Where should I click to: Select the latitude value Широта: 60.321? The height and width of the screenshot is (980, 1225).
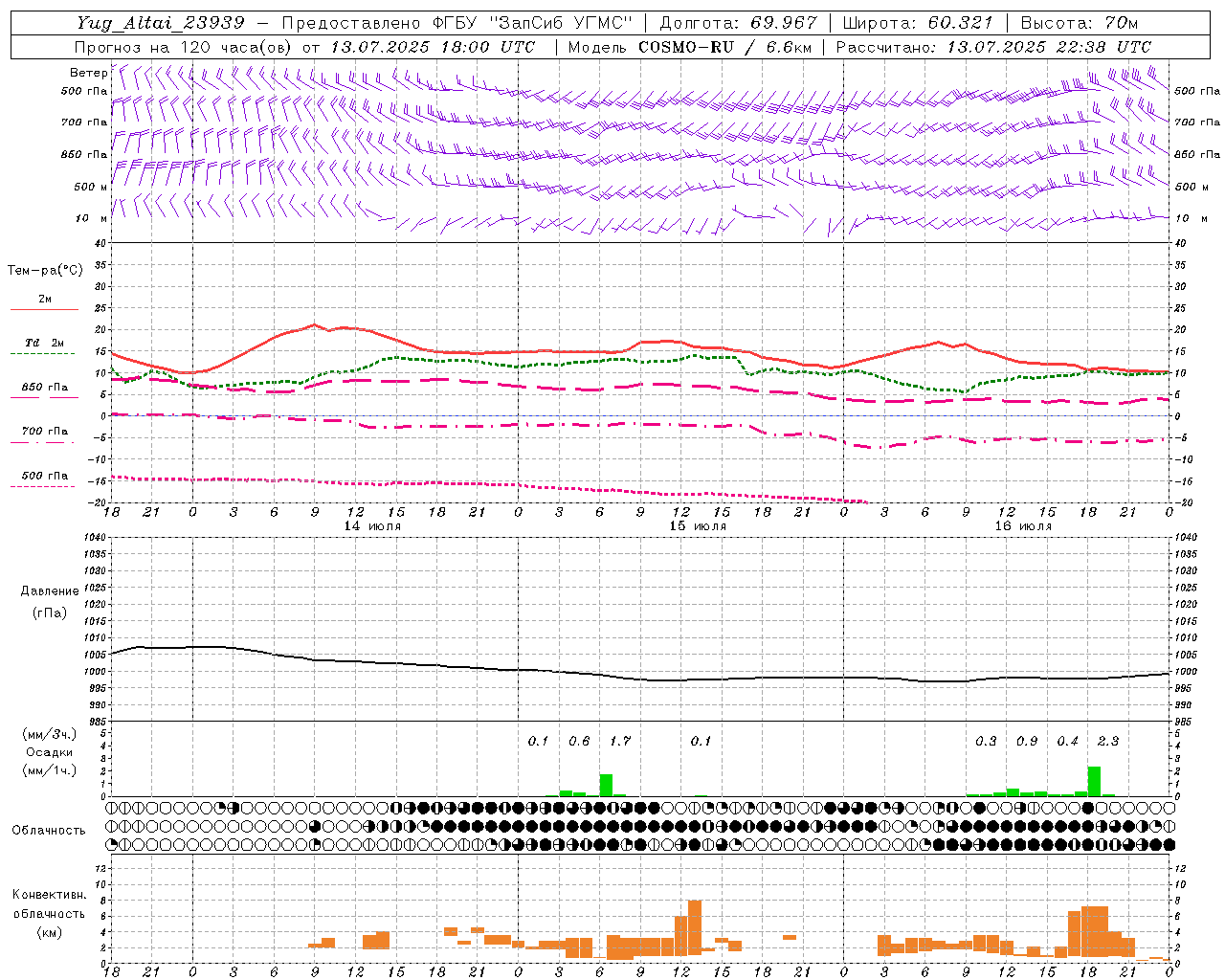tap(918, 23)
